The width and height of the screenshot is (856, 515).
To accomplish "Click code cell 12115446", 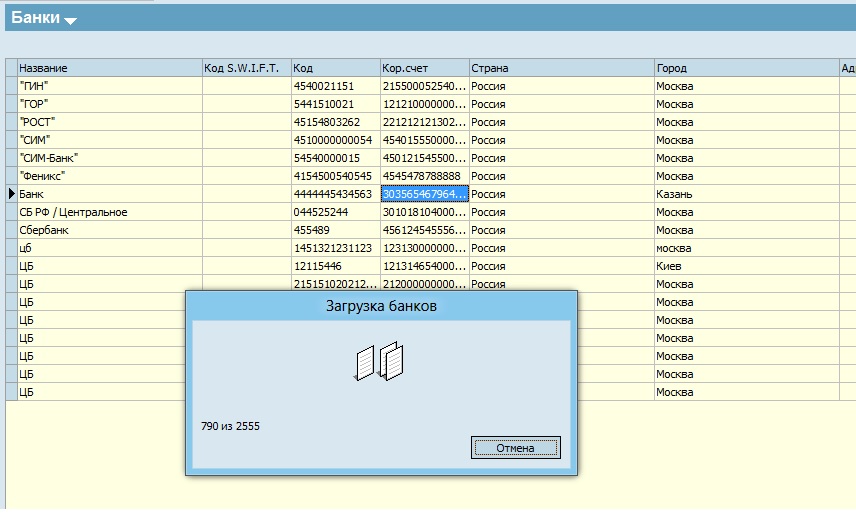I will [x=336, y=267].
